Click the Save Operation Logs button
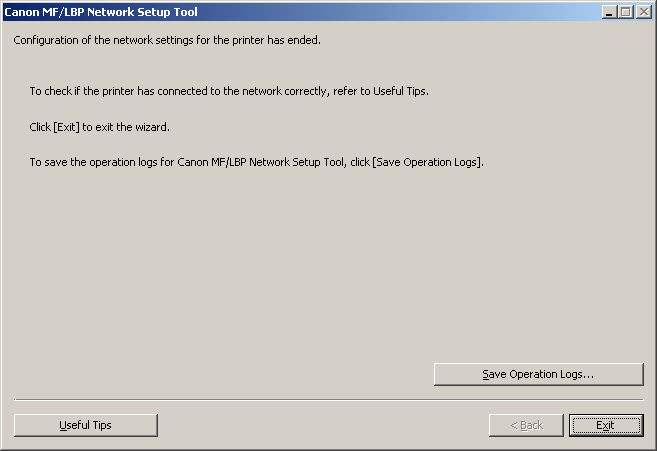 [538, 374]
